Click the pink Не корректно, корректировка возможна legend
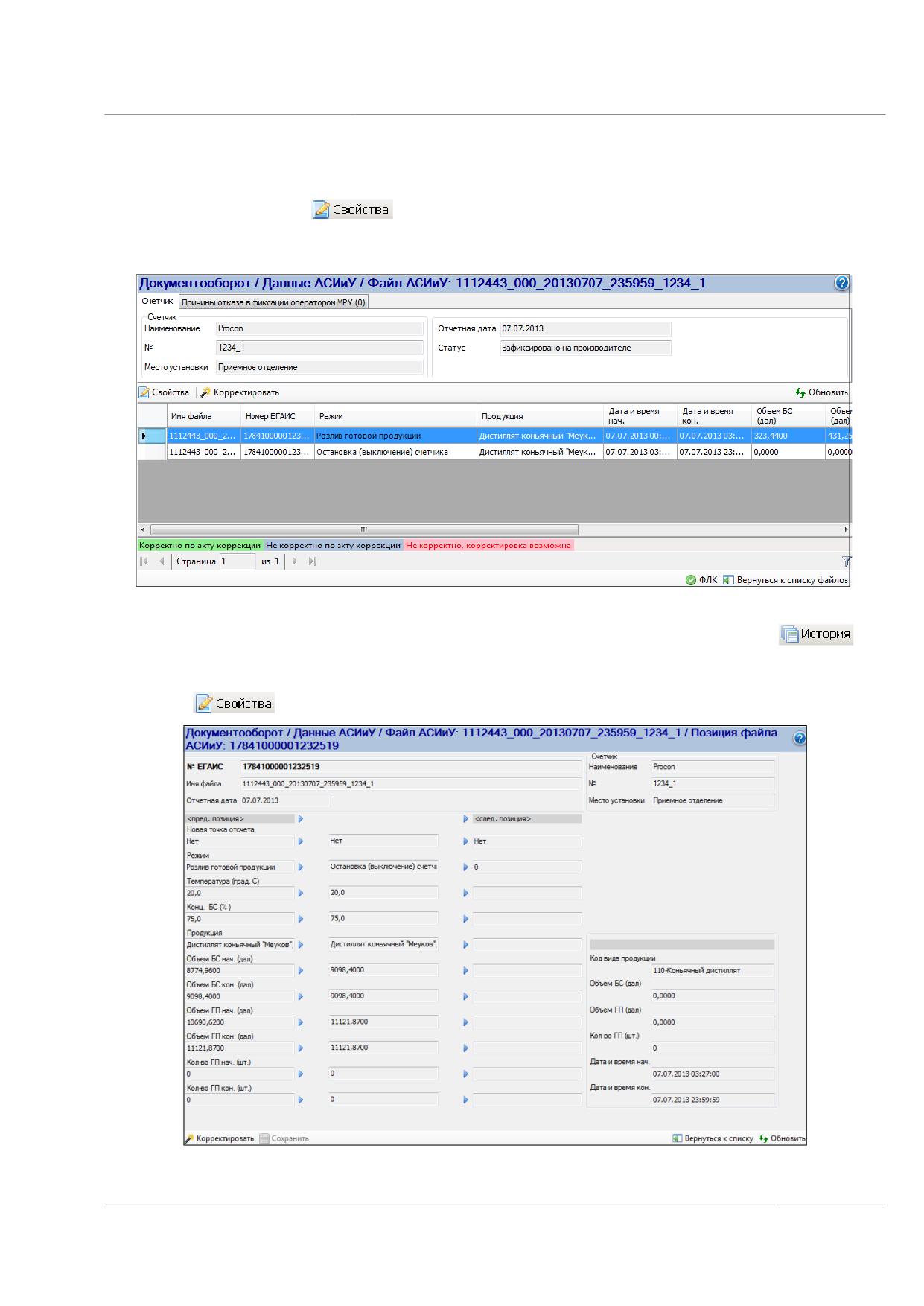The image size is (924, 1306). click(489, 545)
